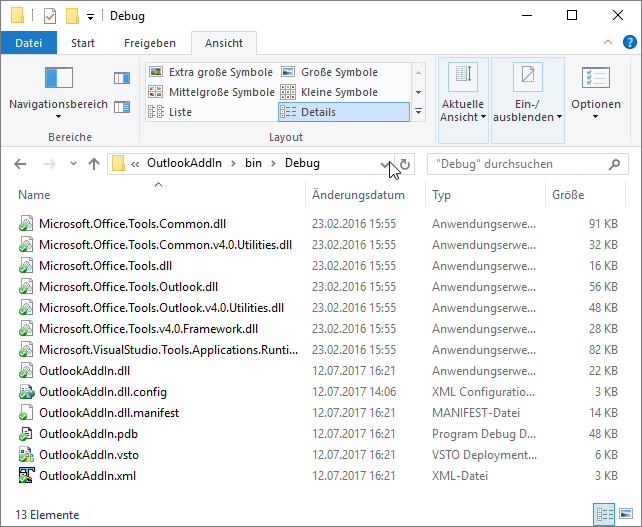Select the Ansicht ribbon tab
Viewport: 642px width, 527px height.
[x=224, y=43]
